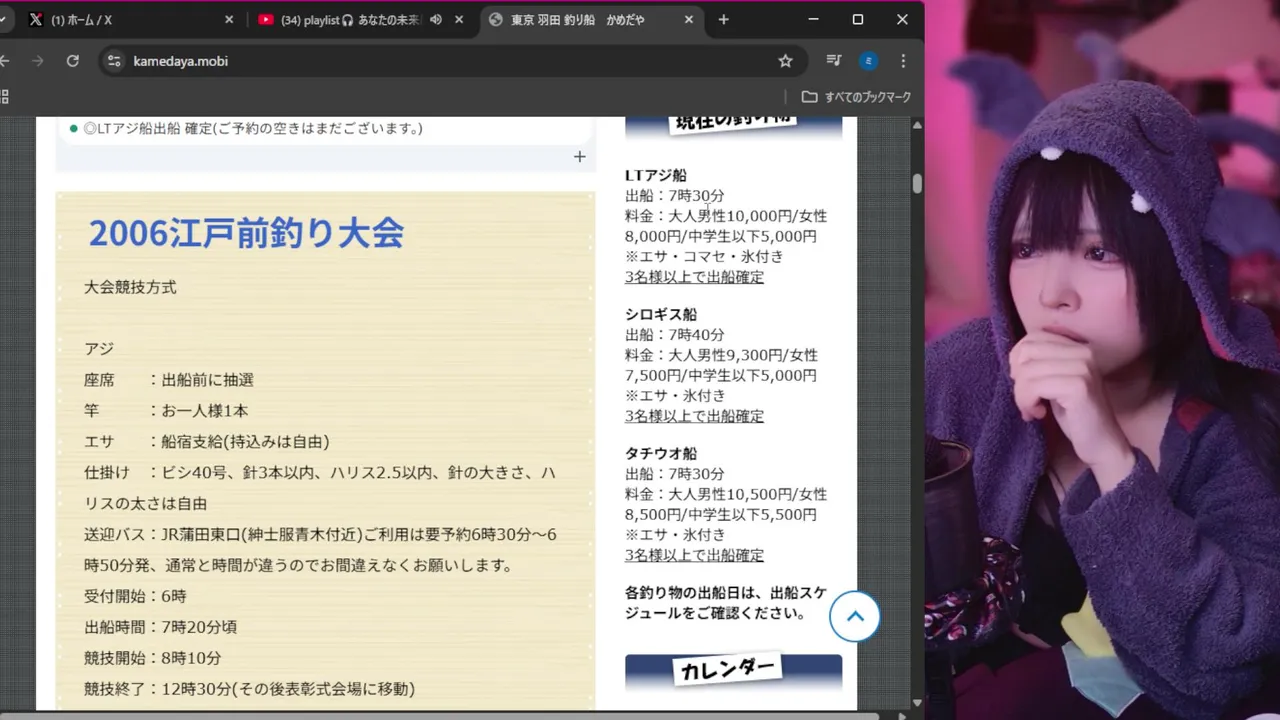Open the media control icon
This screenshot has height=720, width=1280.
[x=833, y=61]
